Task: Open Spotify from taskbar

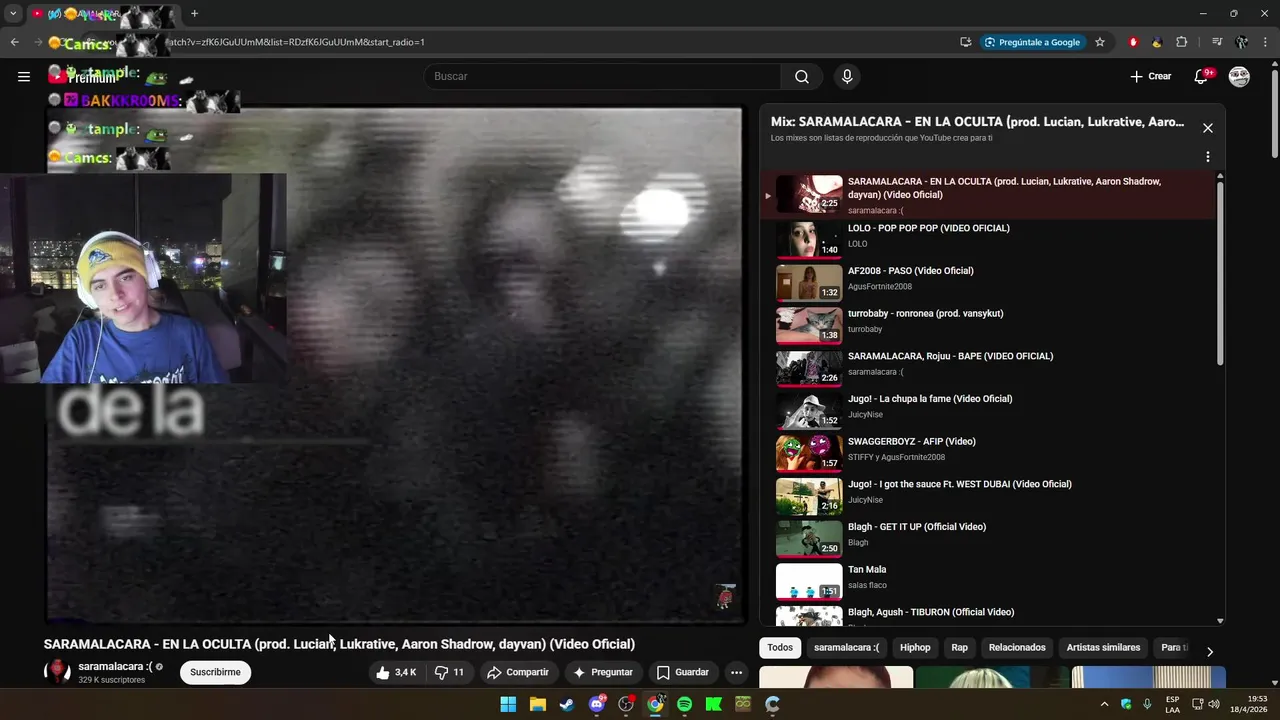Action: click(684, 704)
